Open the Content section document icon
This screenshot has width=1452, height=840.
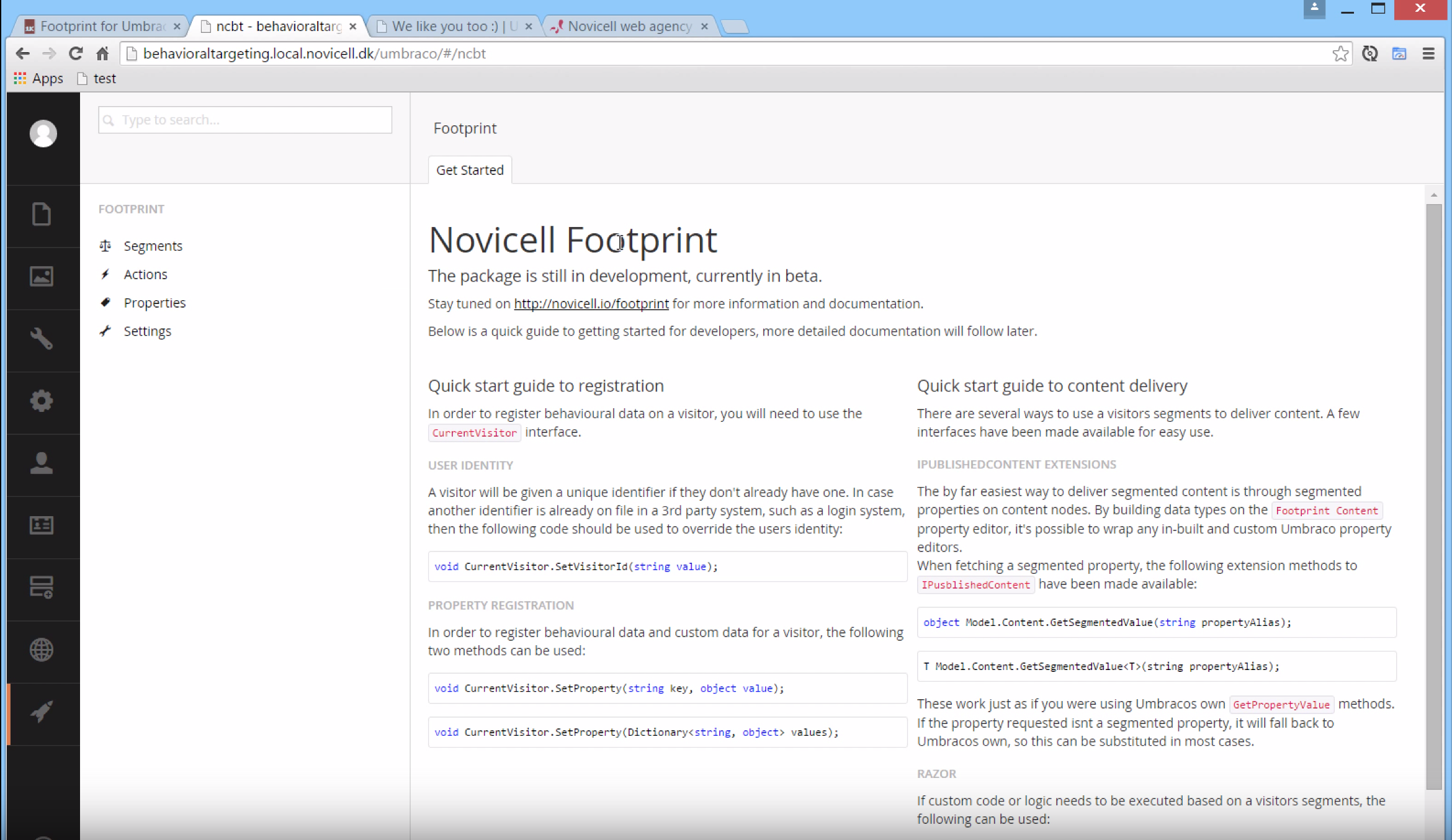[x=42, y=214]
